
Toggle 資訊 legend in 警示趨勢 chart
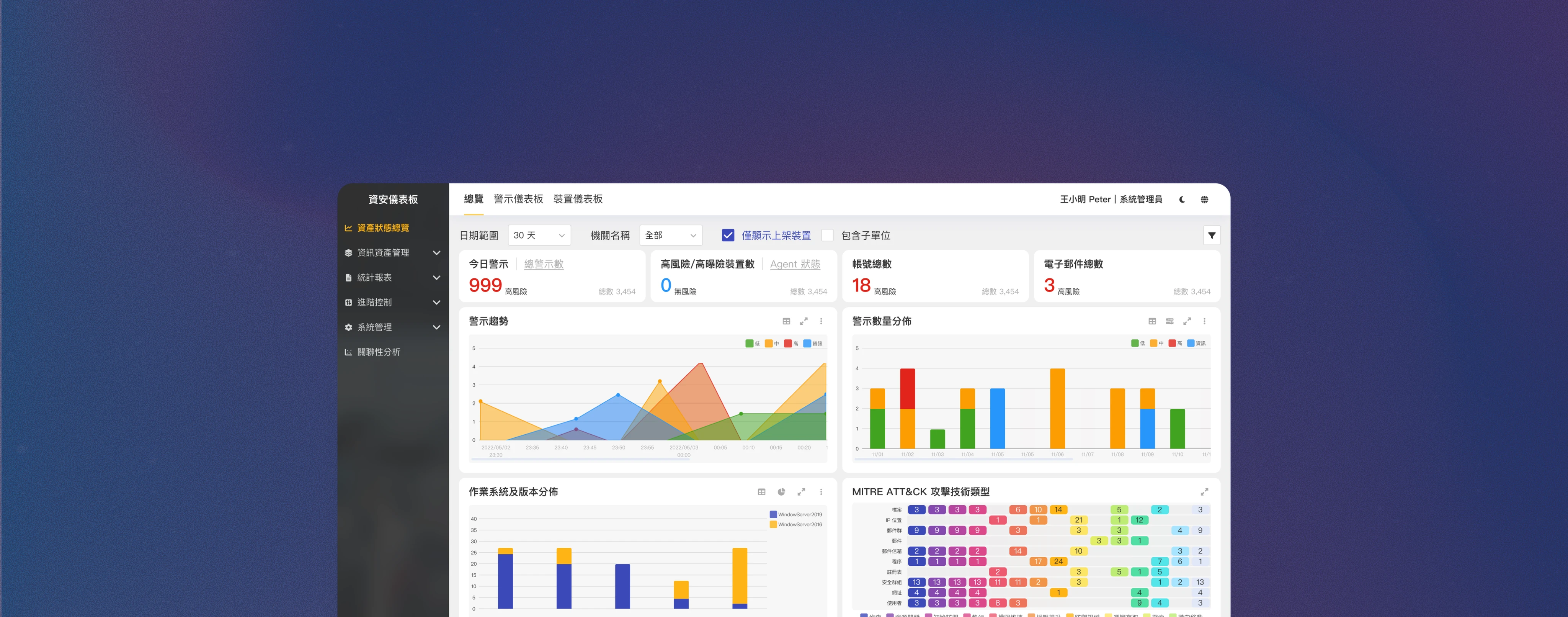[813, 344]
